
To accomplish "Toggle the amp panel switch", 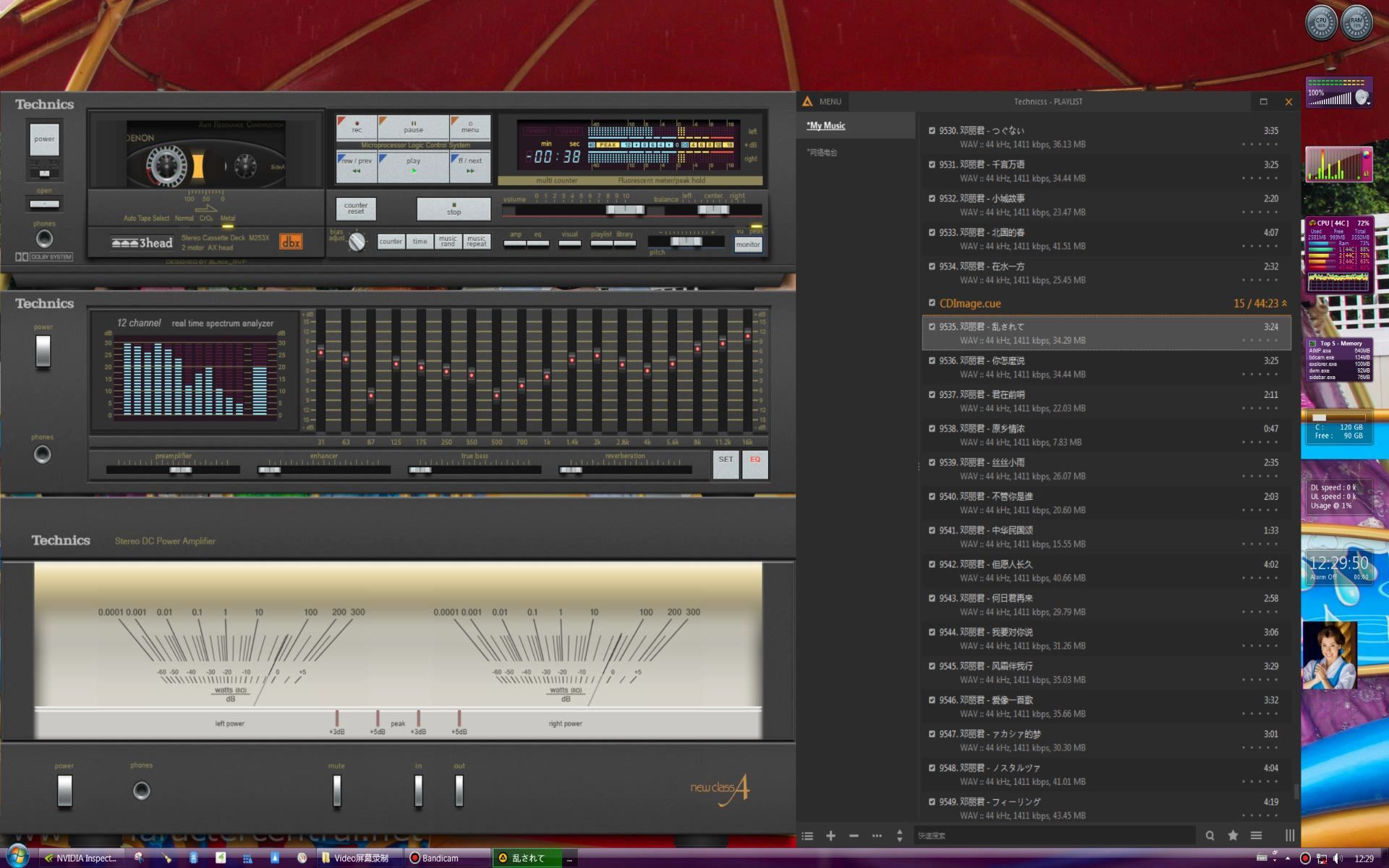I will [x=515, y=244].
